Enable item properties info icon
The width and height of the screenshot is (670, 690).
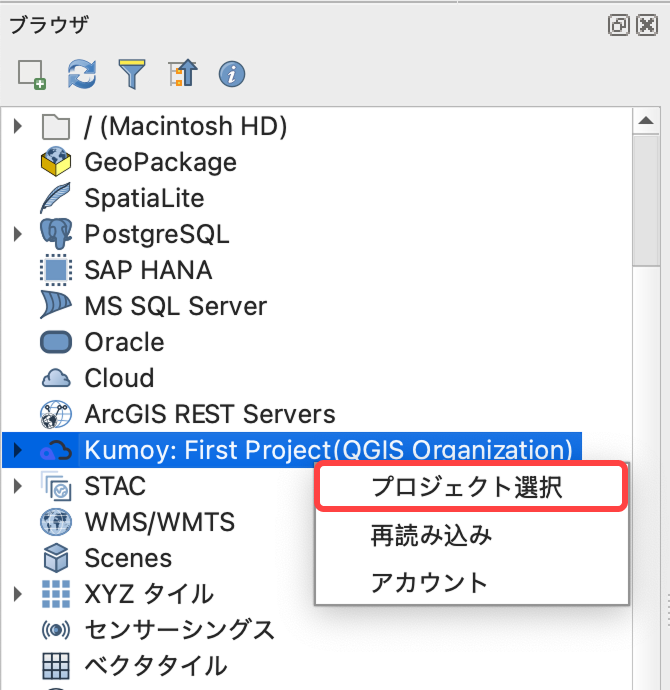click(232, 74)
